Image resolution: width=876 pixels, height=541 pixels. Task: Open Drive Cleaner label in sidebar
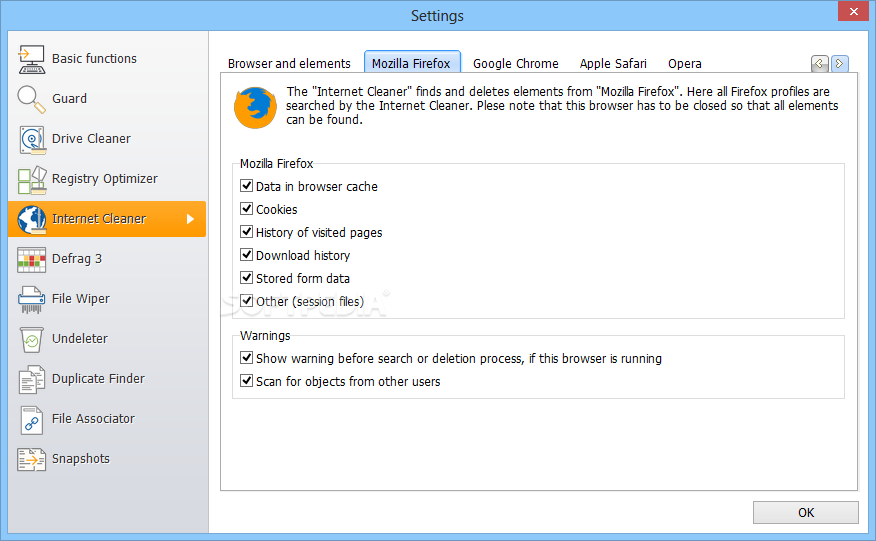[x=91, y=139]
